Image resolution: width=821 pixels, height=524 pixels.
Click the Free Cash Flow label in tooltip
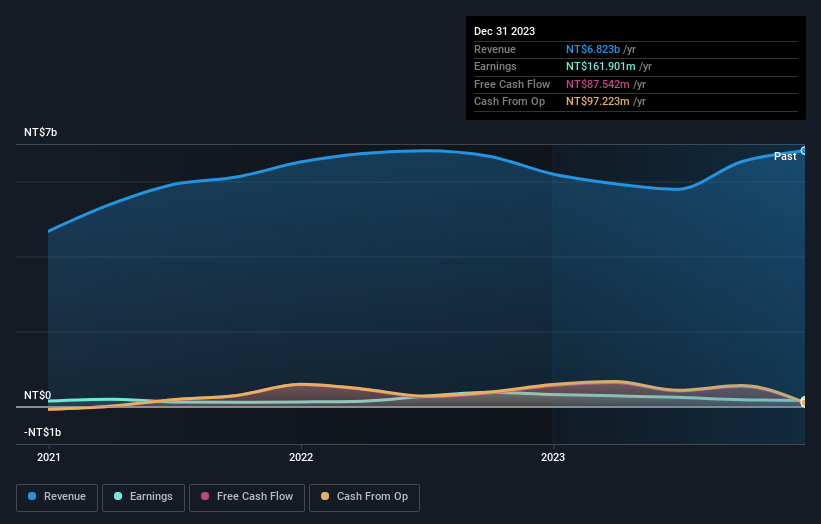point(512,84)
